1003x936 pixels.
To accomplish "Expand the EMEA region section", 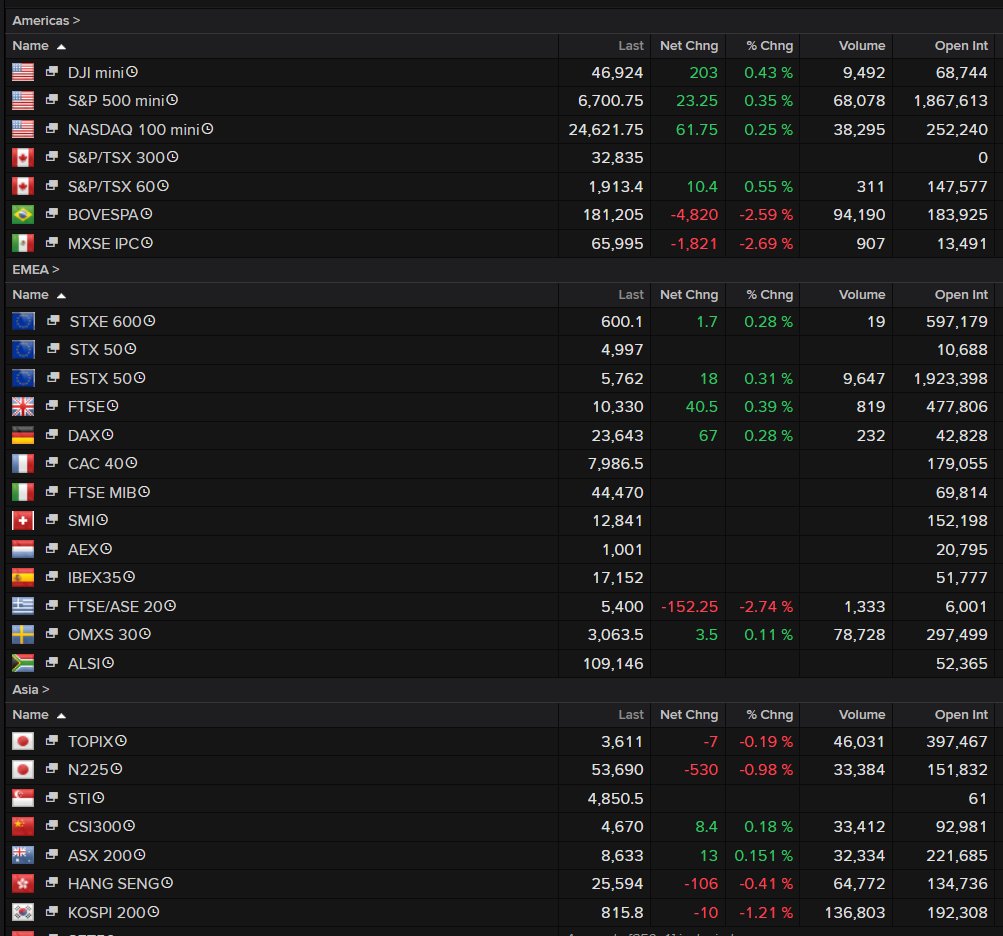I will 36,269.
